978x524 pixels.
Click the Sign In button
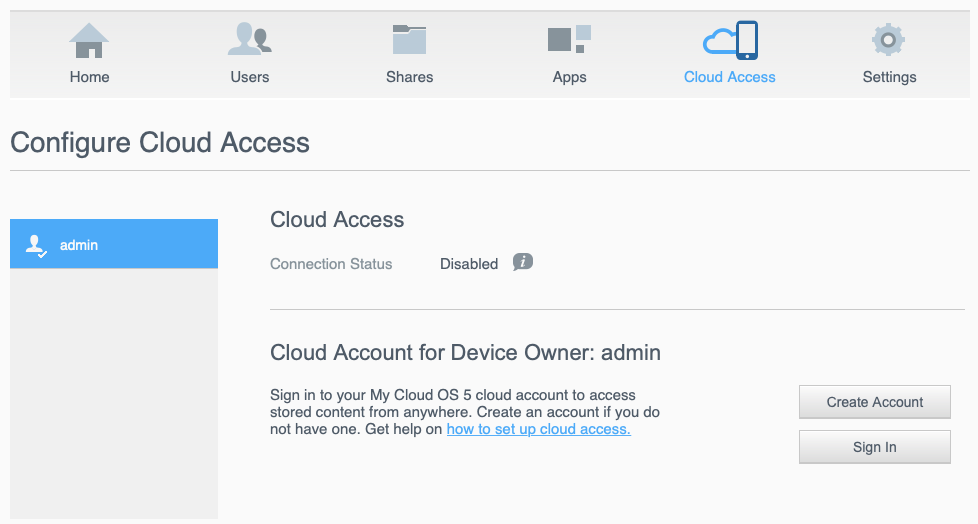tap(874, 447)
